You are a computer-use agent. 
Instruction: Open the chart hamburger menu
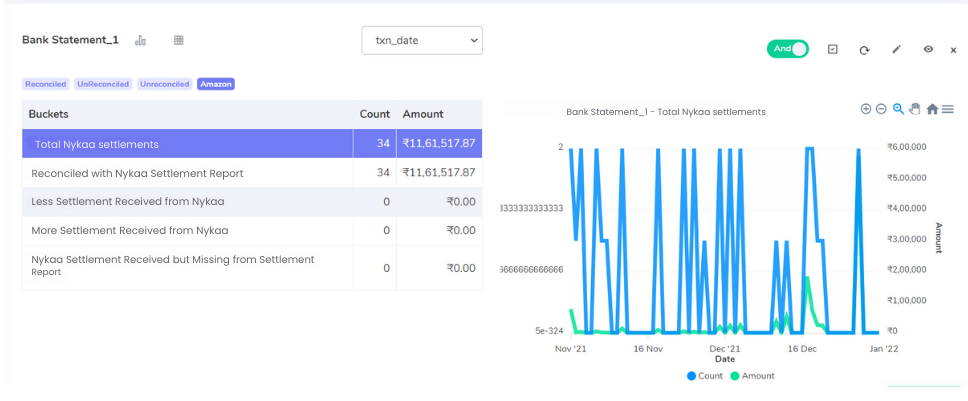tap(948, 109)
